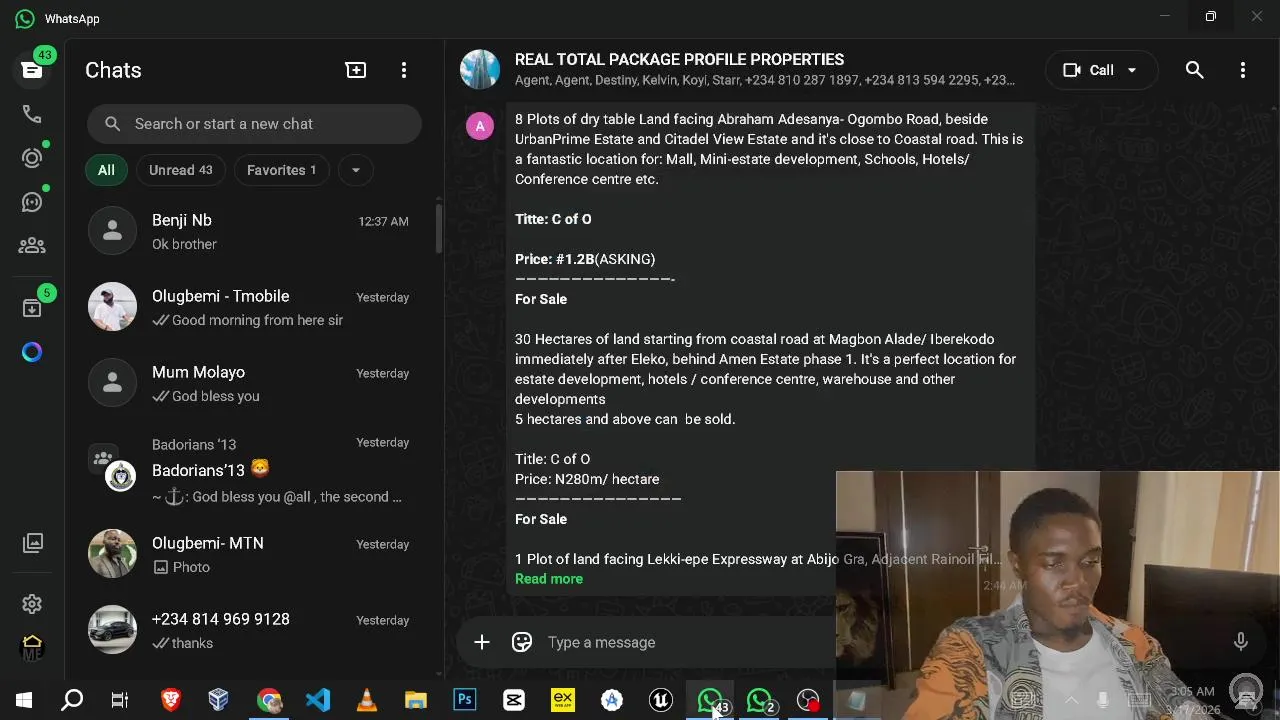Click Olugbemi - Tmobile profile photo
Screen dimensions: 1280x720
(112, 307)
